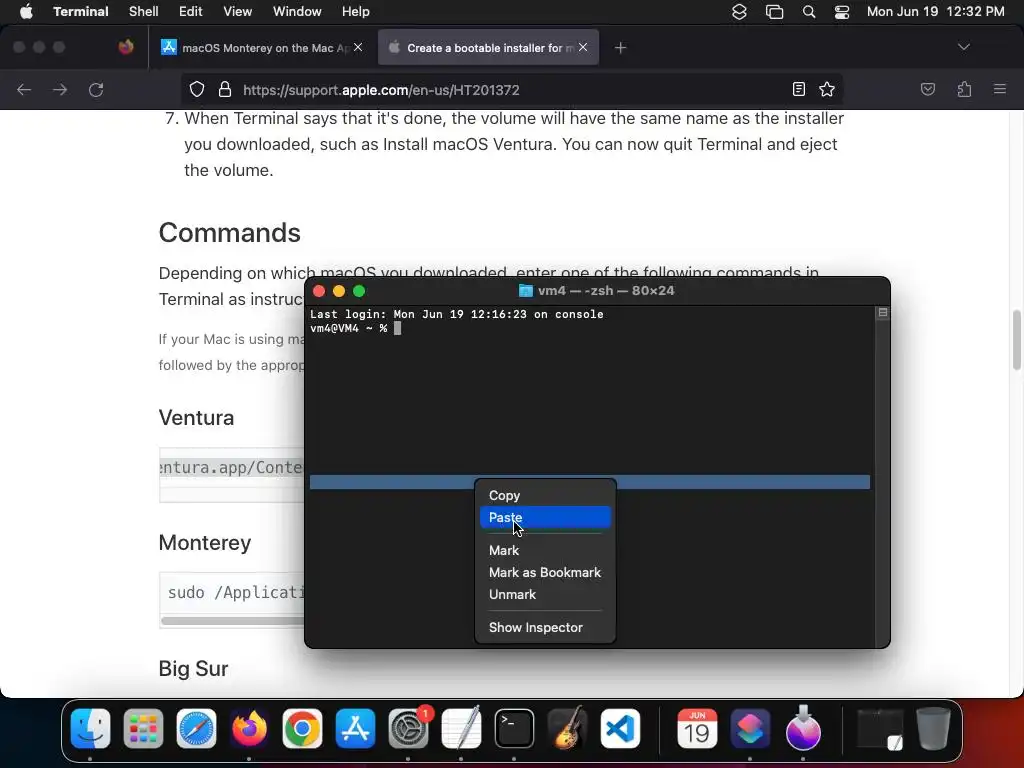This screenshot has height=768, width=1024.
Task: Click the Big Sur heading
Action: point(193,669)
